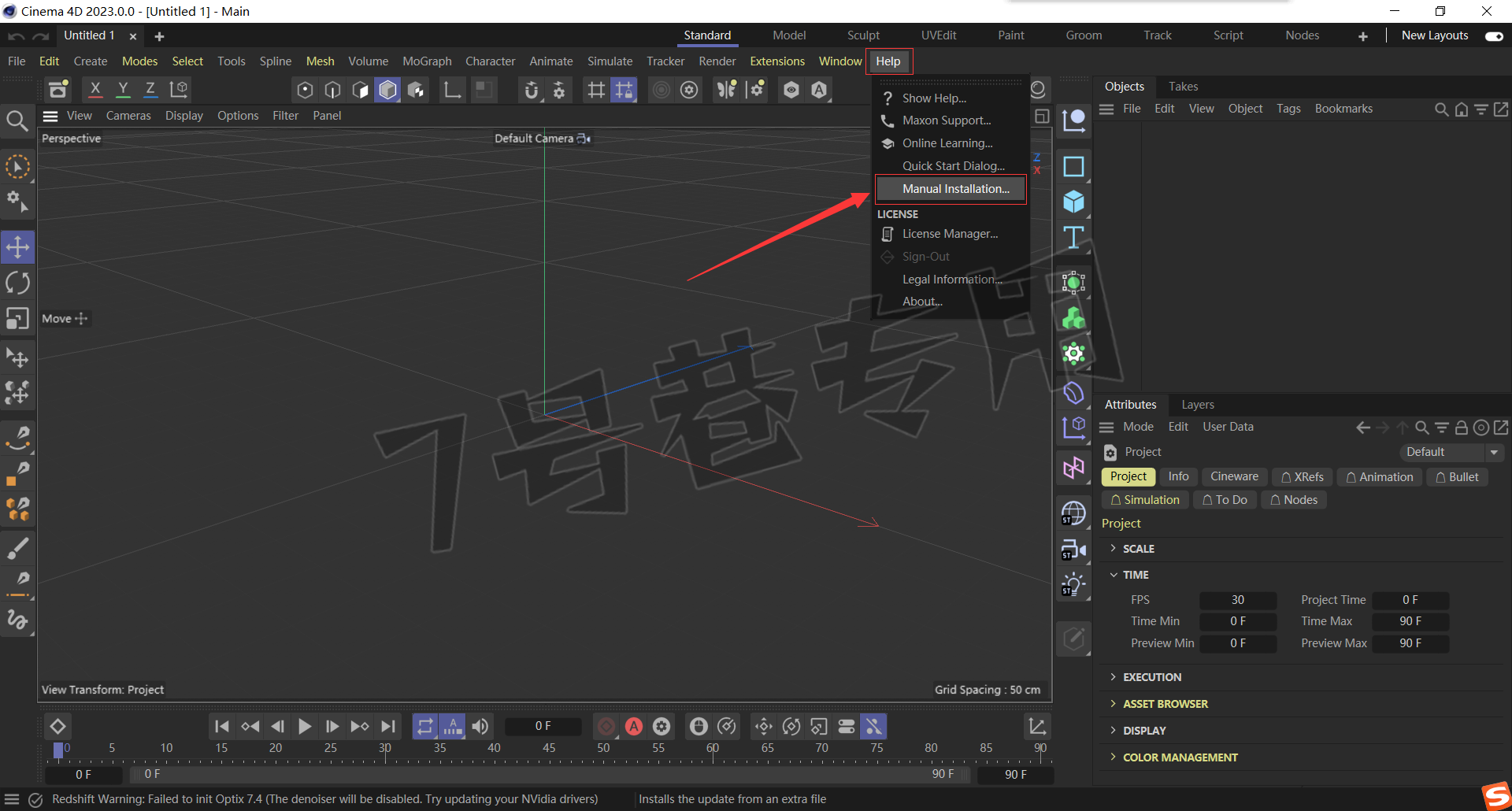The width and height of the screenshot is (1512, 811).
Task: Open the viewport hamburger menu
Action: pyautogui.click(x=50, y=116)
